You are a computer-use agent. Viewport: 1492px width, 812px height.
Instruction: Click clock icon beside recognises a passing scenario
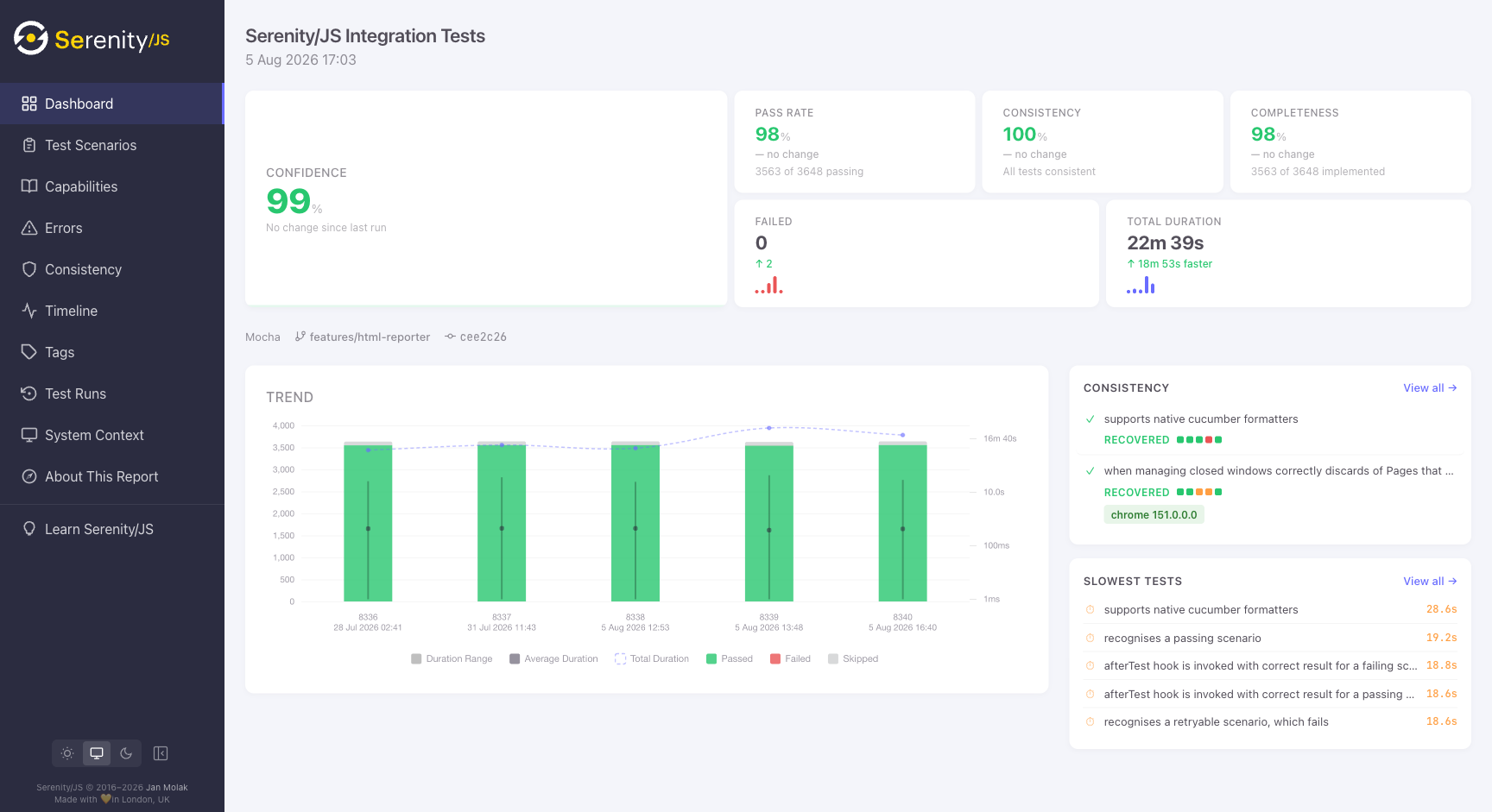tap(1091, 638)
